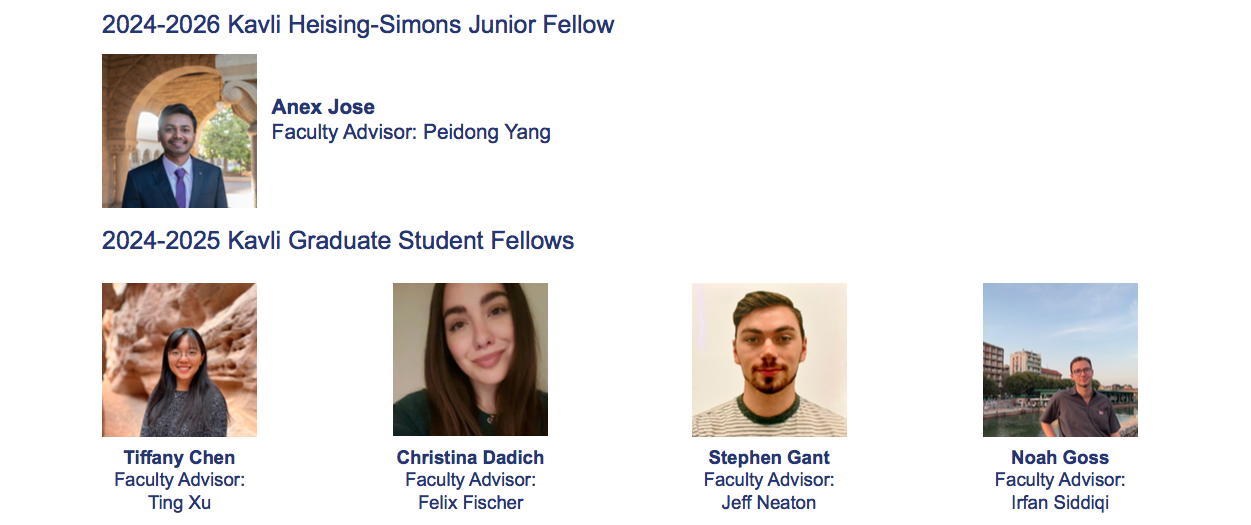
Task: Select Stephen Gant's portrait photo
Action: 769,360
